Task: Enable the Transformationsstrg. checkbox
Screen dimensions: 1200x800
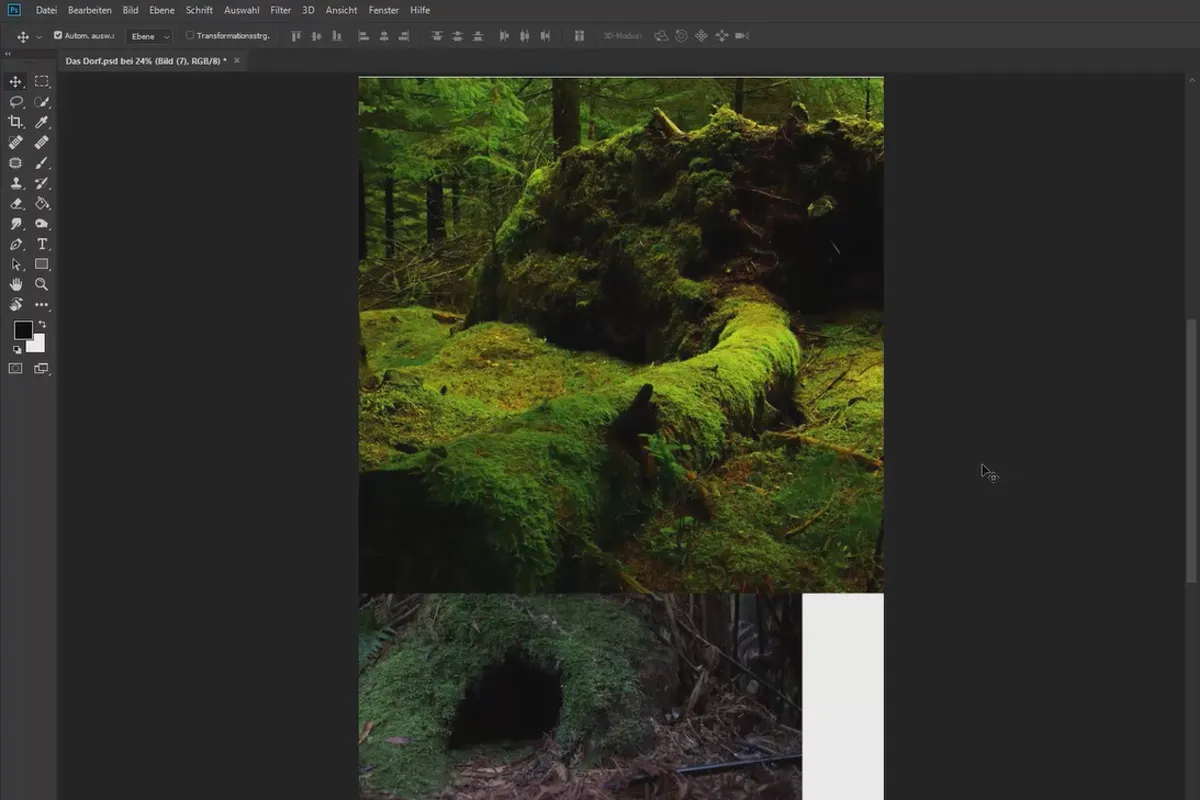Action: (190, 36)
